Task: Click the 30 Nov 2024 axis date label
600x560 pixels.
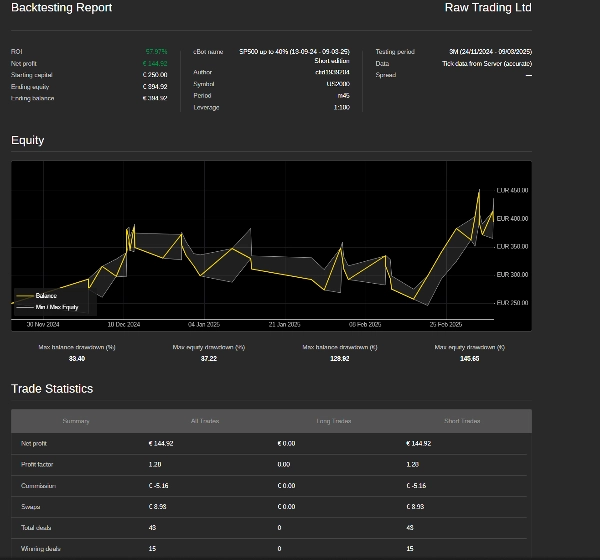Action: pos(43,325)
